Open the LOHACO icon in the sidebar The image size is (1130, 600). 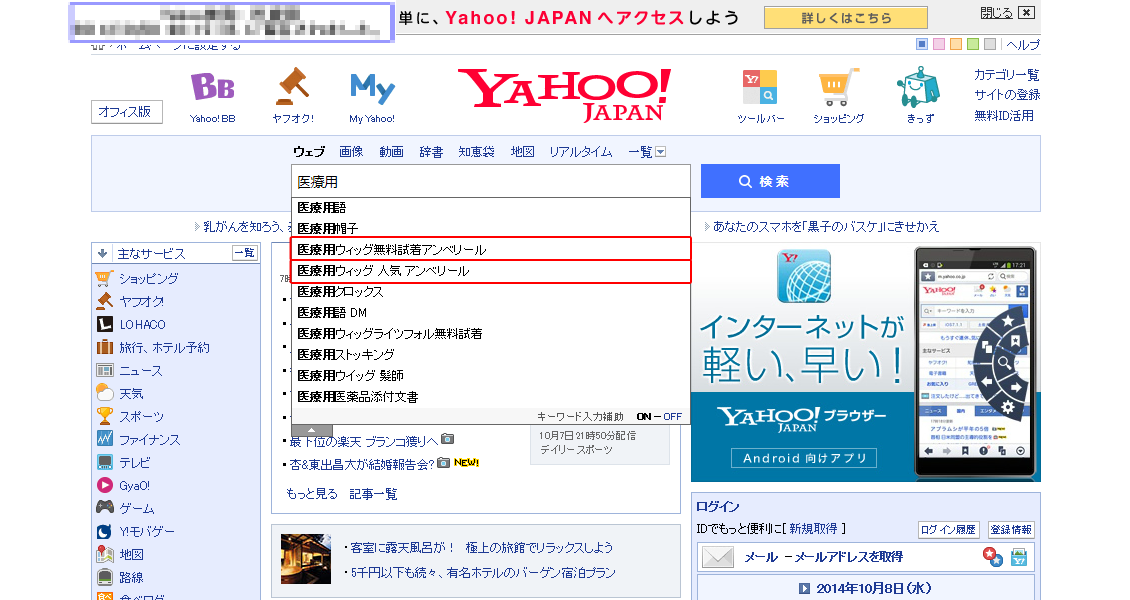[104, 324]
